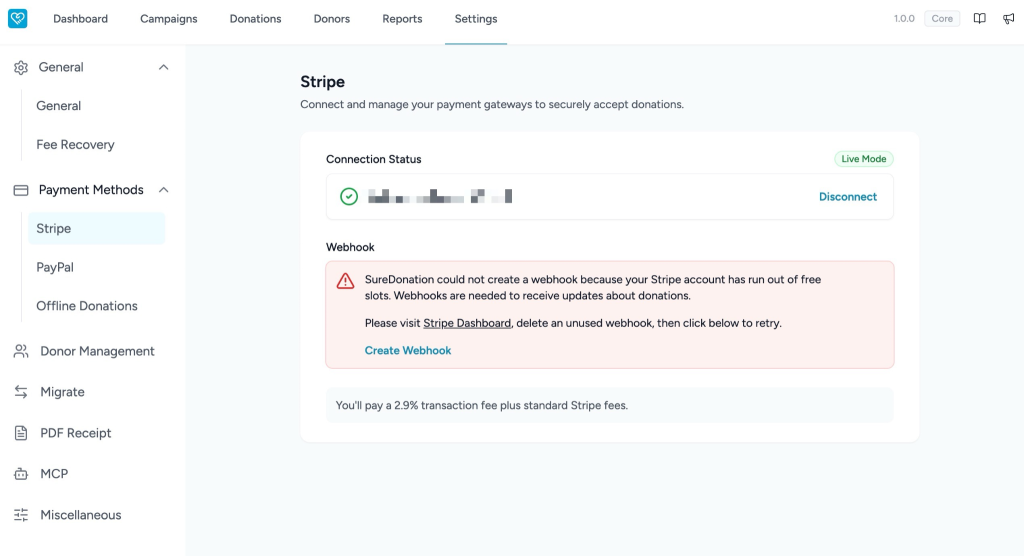Image resolution: width=1024 pixels, height=556 pixels.
Task: Open the documentation book icon
Action: click(980, 18)
